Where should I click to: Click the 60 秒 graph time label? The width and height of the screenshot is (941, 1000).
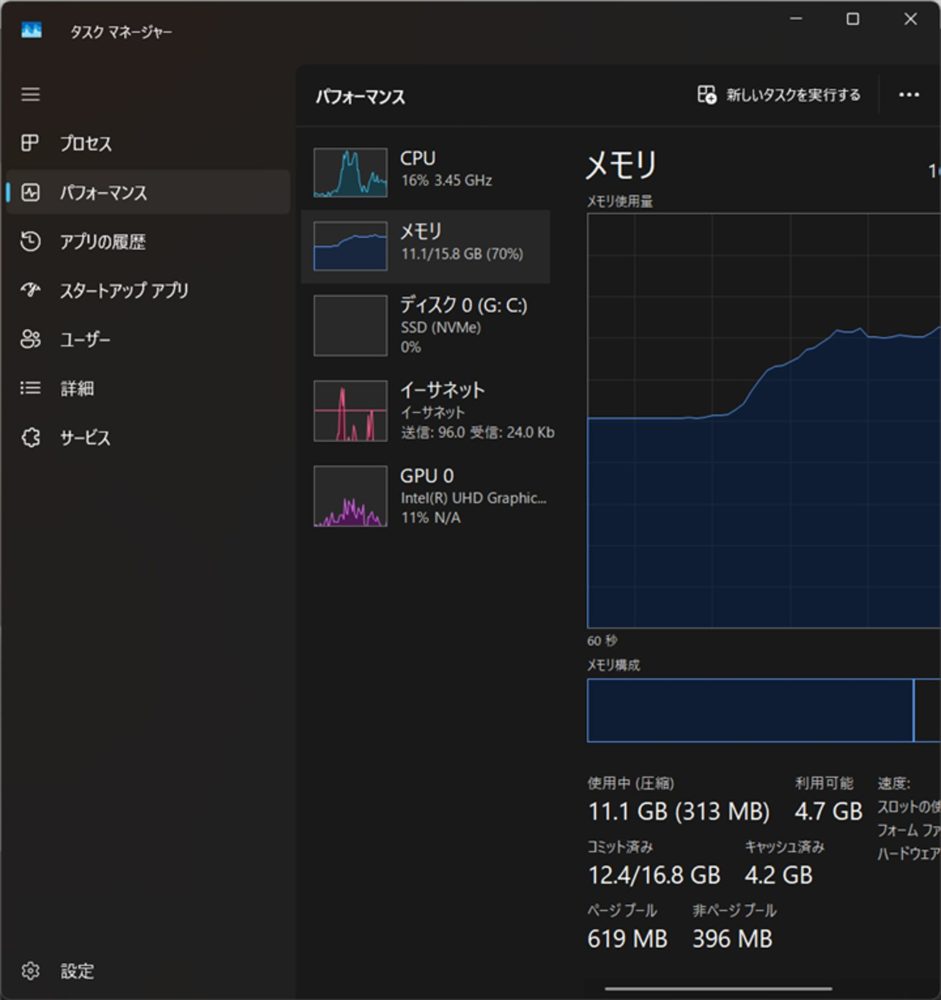[x=602, y=640]
